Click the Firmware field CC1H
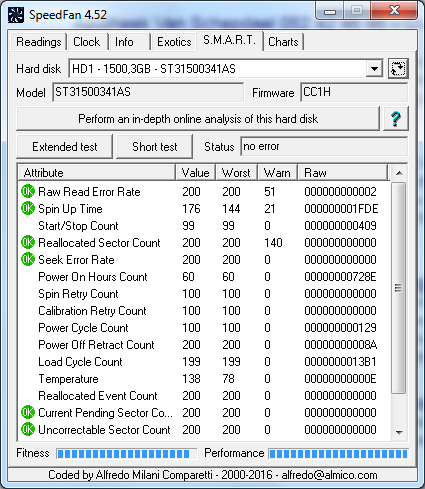The image size is (425, 489). [354, 92]
